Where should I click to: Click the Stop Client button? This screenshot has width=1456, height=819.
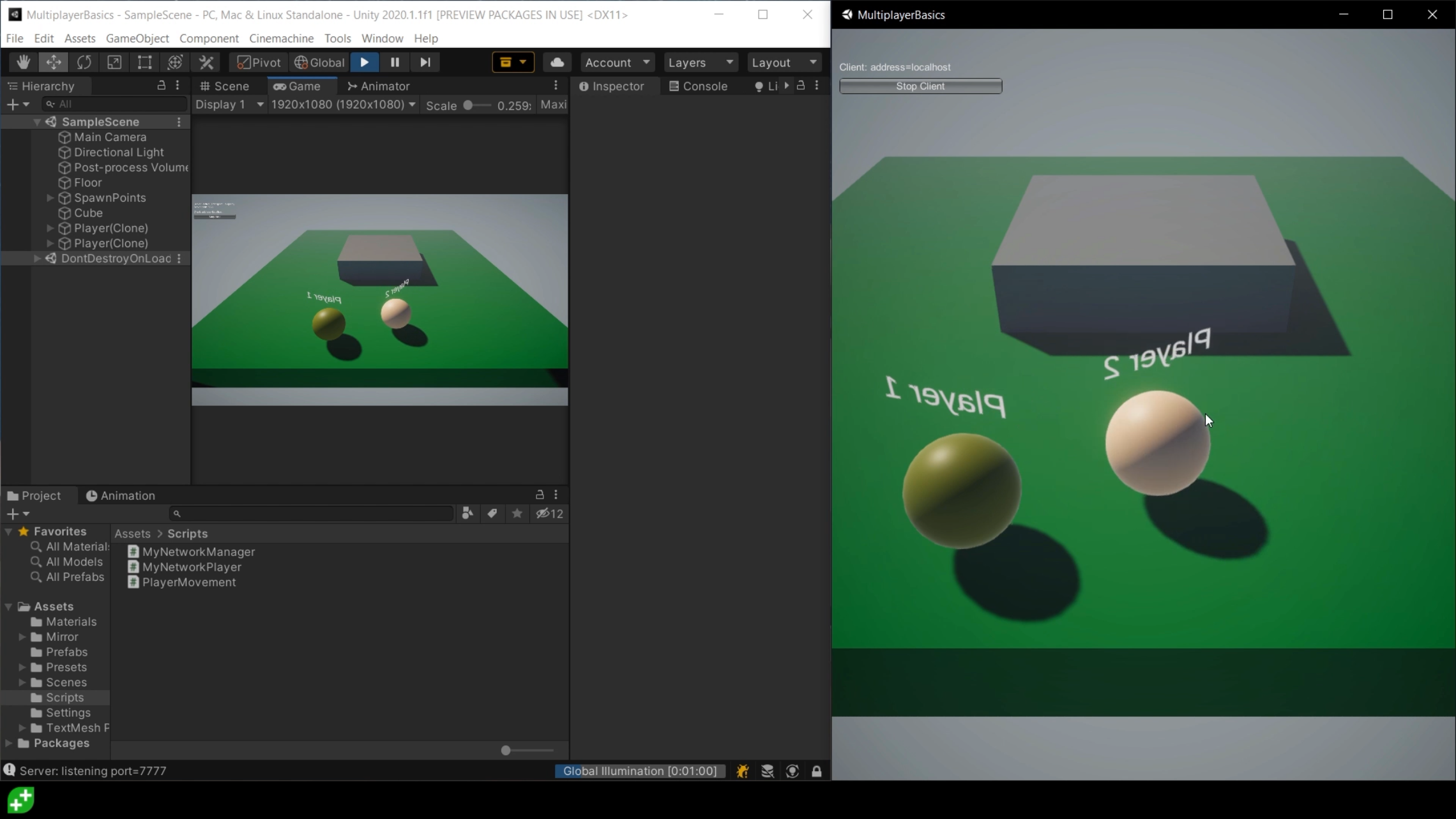920,86
